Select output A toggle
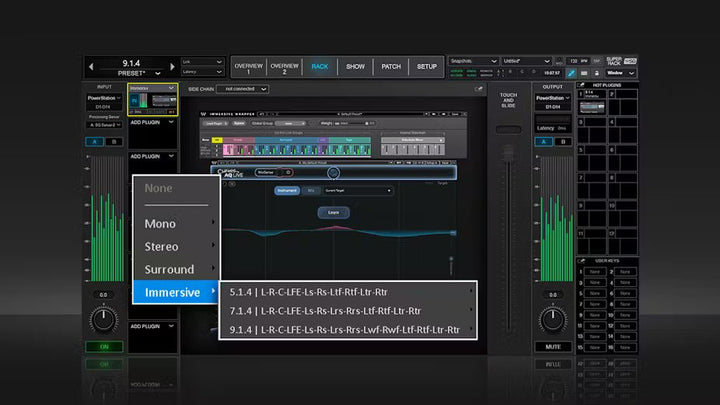 click(544, 142)
